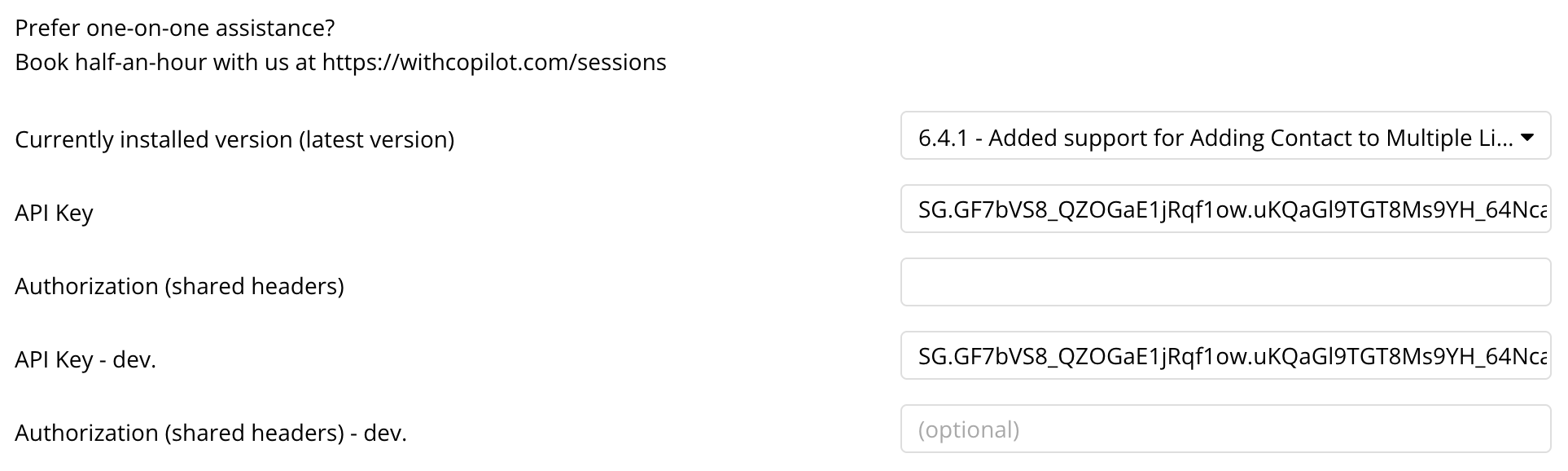Screen dimensions: 1568x471
Task: Click the version dropdown caret arrow
Action: click(1527, 137)
